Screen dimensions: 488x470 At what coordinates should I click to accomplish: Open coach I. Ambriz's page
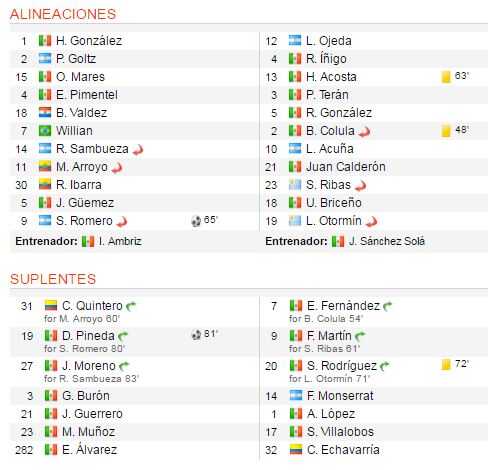click(x=120, y=241)
